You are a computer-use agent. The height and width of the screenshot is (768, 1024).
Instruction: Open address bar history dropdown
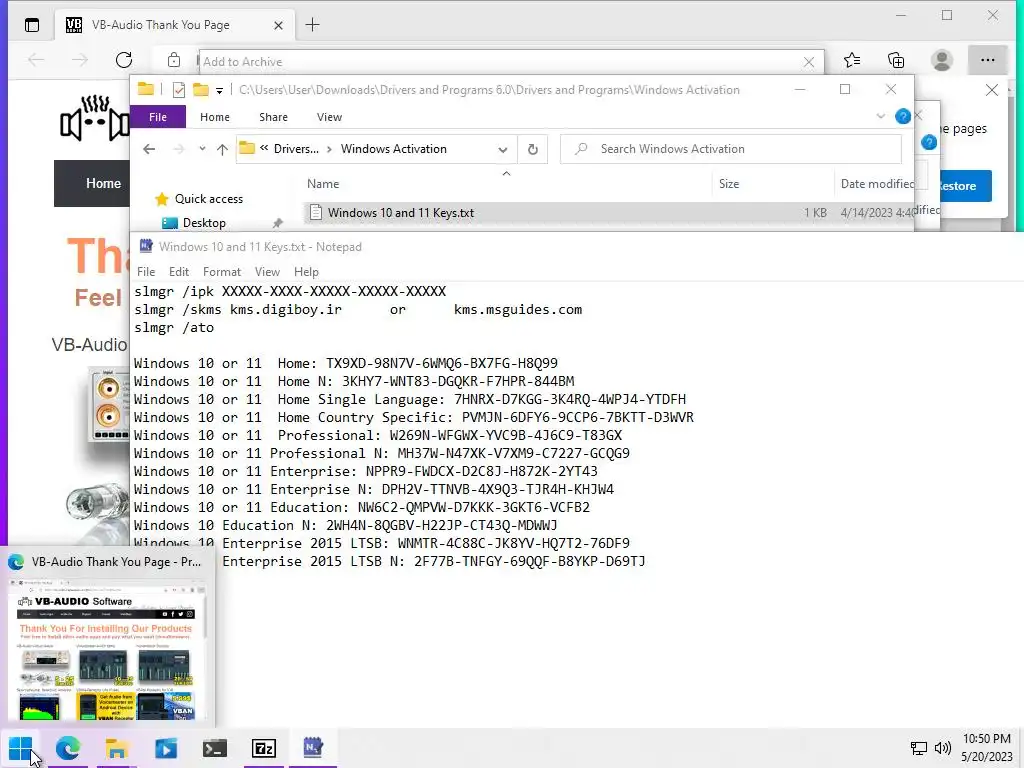point(502,150)
